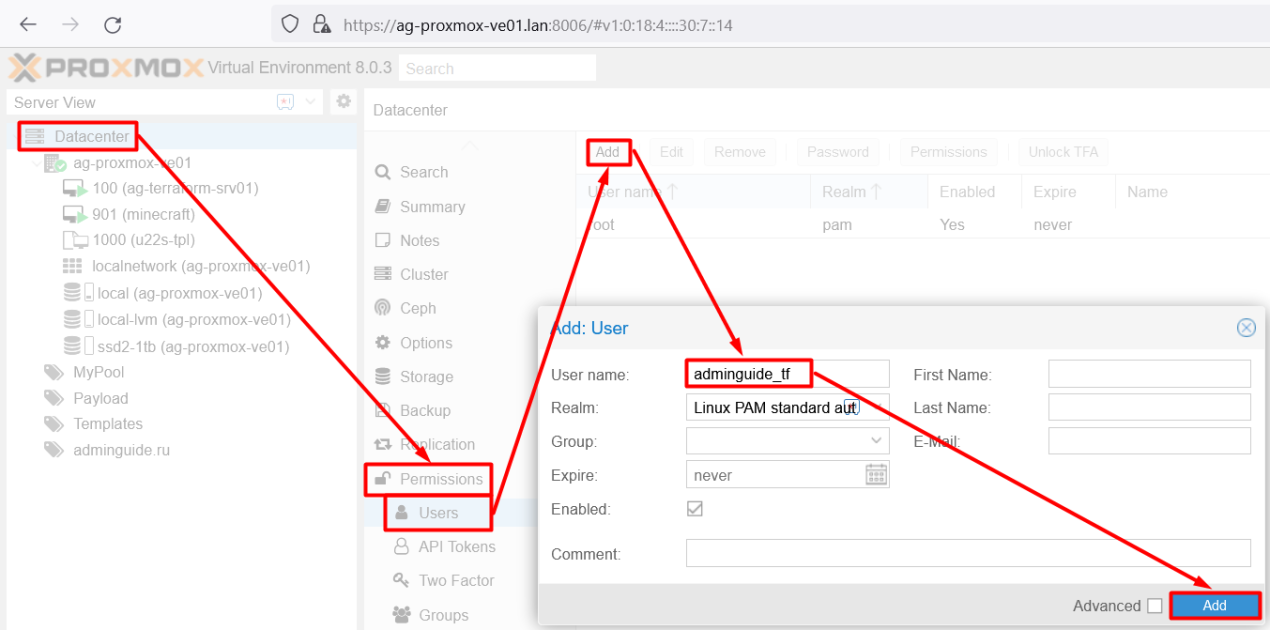Screen dimensions: 1270x630
Task: Open Server View settings gear icon
Action: point(343,101)
